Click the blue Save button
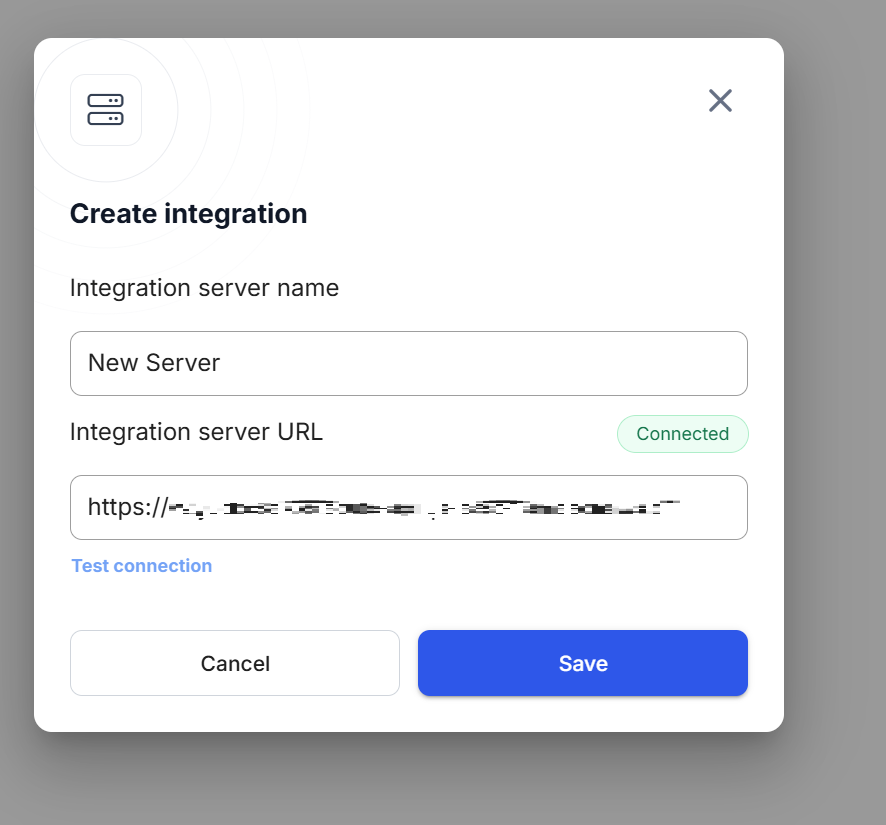 (582, 663)
